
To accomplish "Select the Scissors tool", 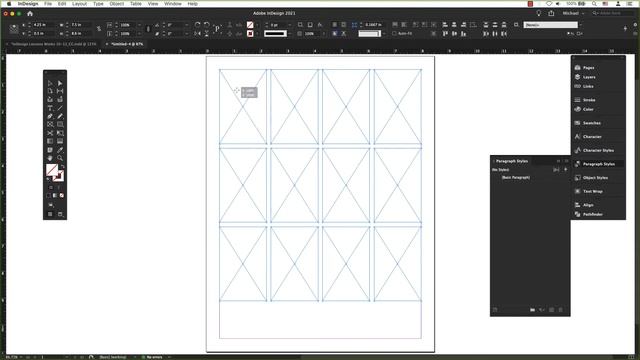I will [50, 133].
